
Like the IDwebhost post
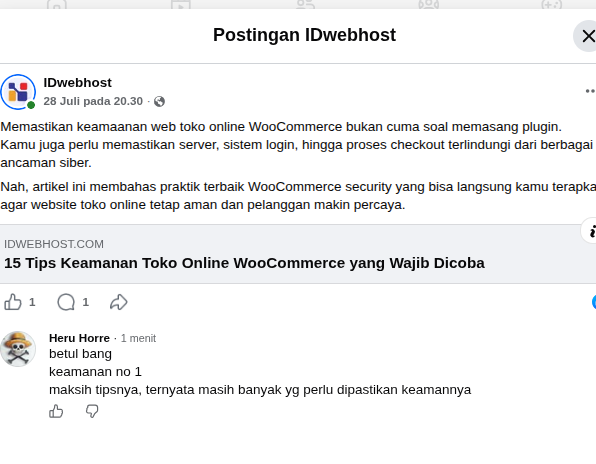point(13,302)
